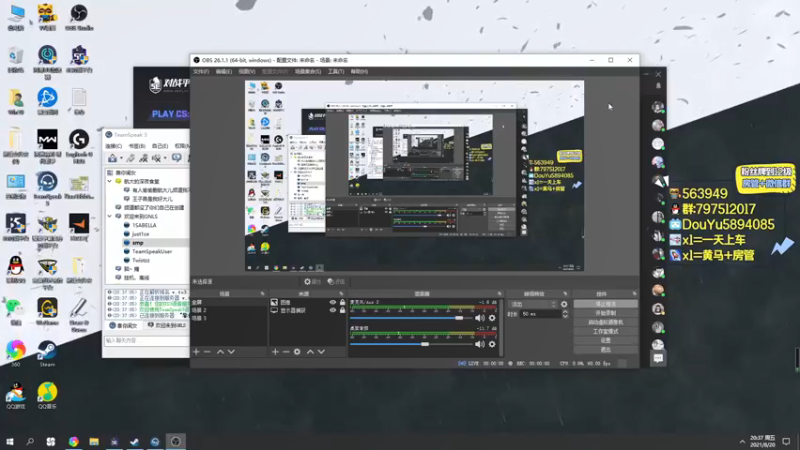Viewport: 800px width, 450px height.
Task: Open OBS Studio desktop shortcut
Action: click(x=79, y=17)
